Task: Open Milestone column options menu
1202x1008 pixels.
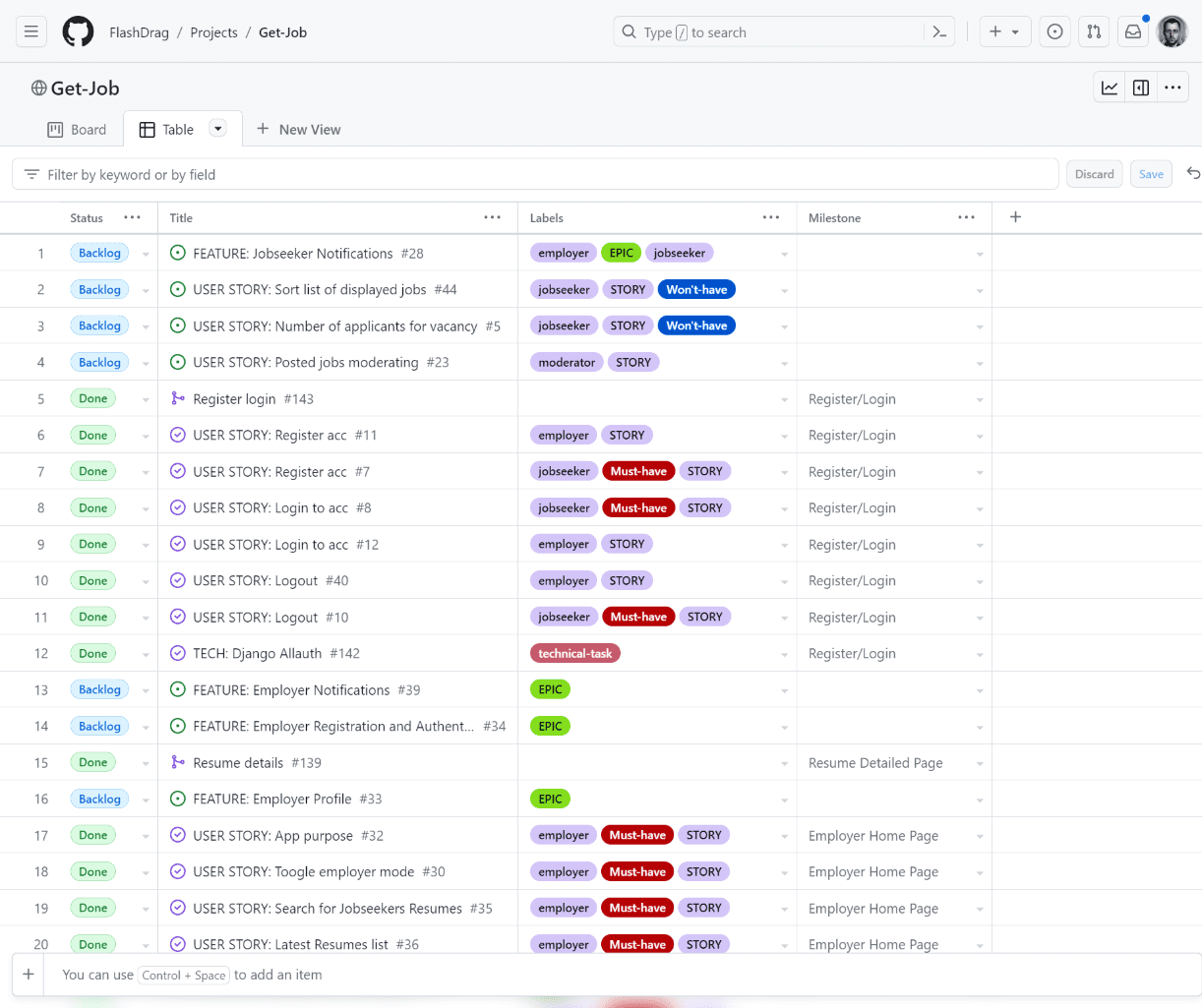Action: tap(967, 217)
